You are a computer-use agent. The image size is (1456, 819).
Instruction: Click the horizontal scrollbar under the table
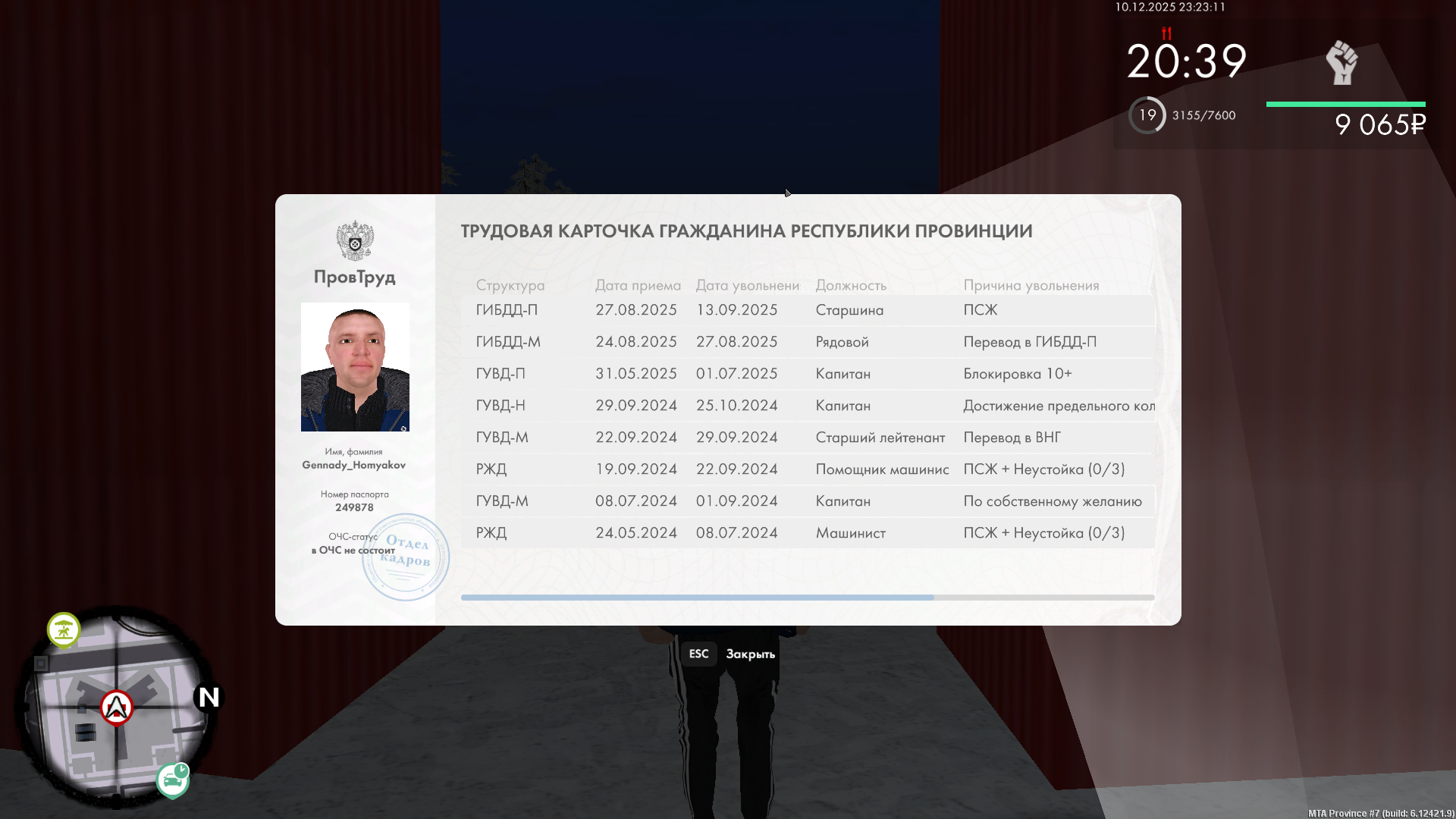(x=697, y=598)
